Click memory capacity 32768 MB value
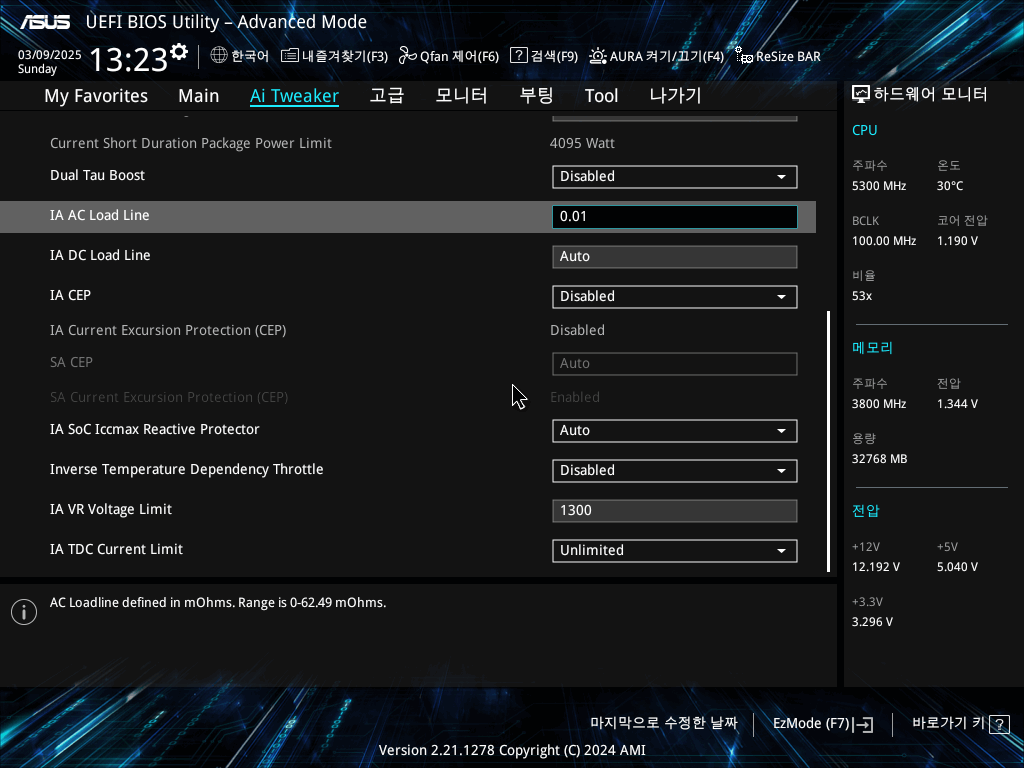The image size is (1024, 768). click(879, 459)
